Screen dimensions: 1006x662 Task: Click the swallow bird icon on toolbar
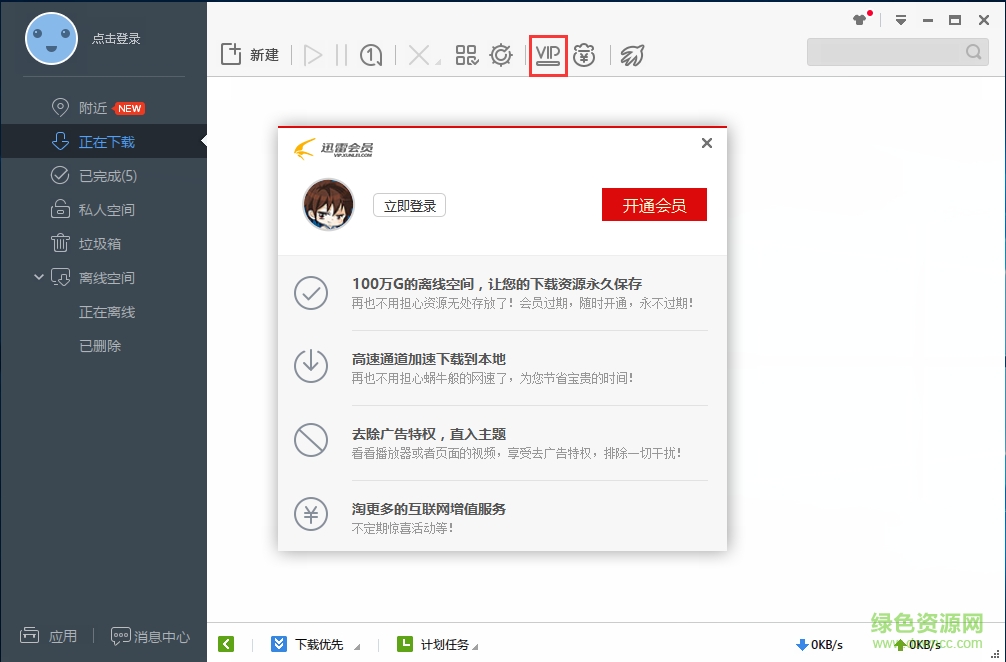[x=631, y=55]
